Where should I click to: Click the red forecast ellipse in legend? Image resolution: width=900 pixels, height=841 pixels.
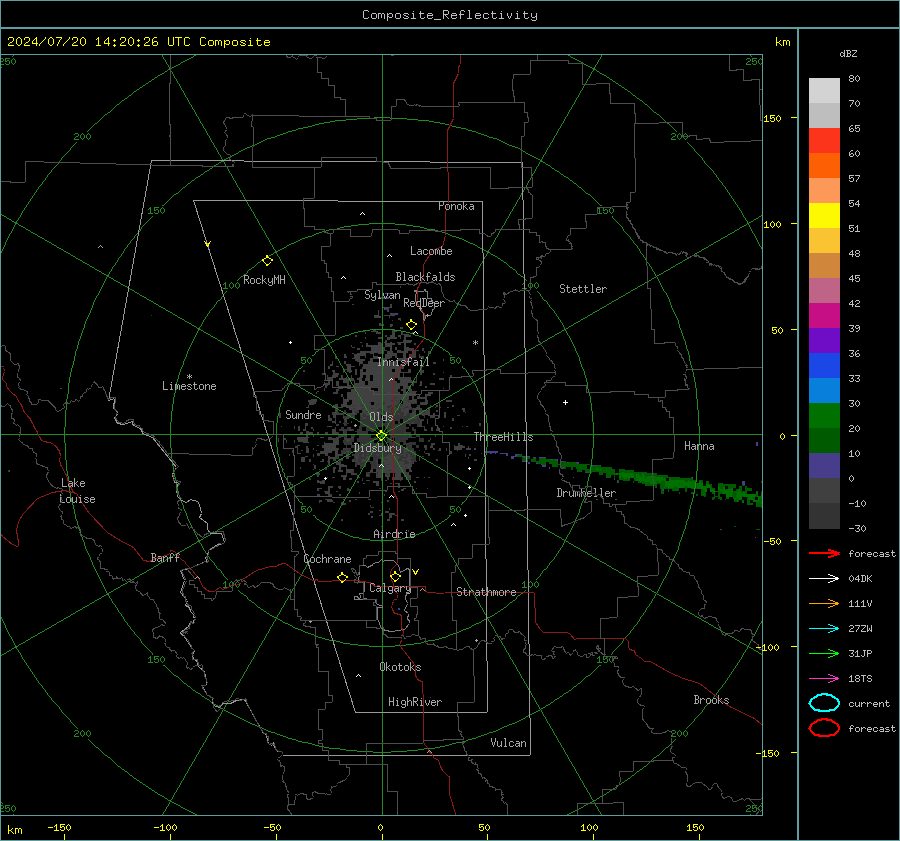824,728
